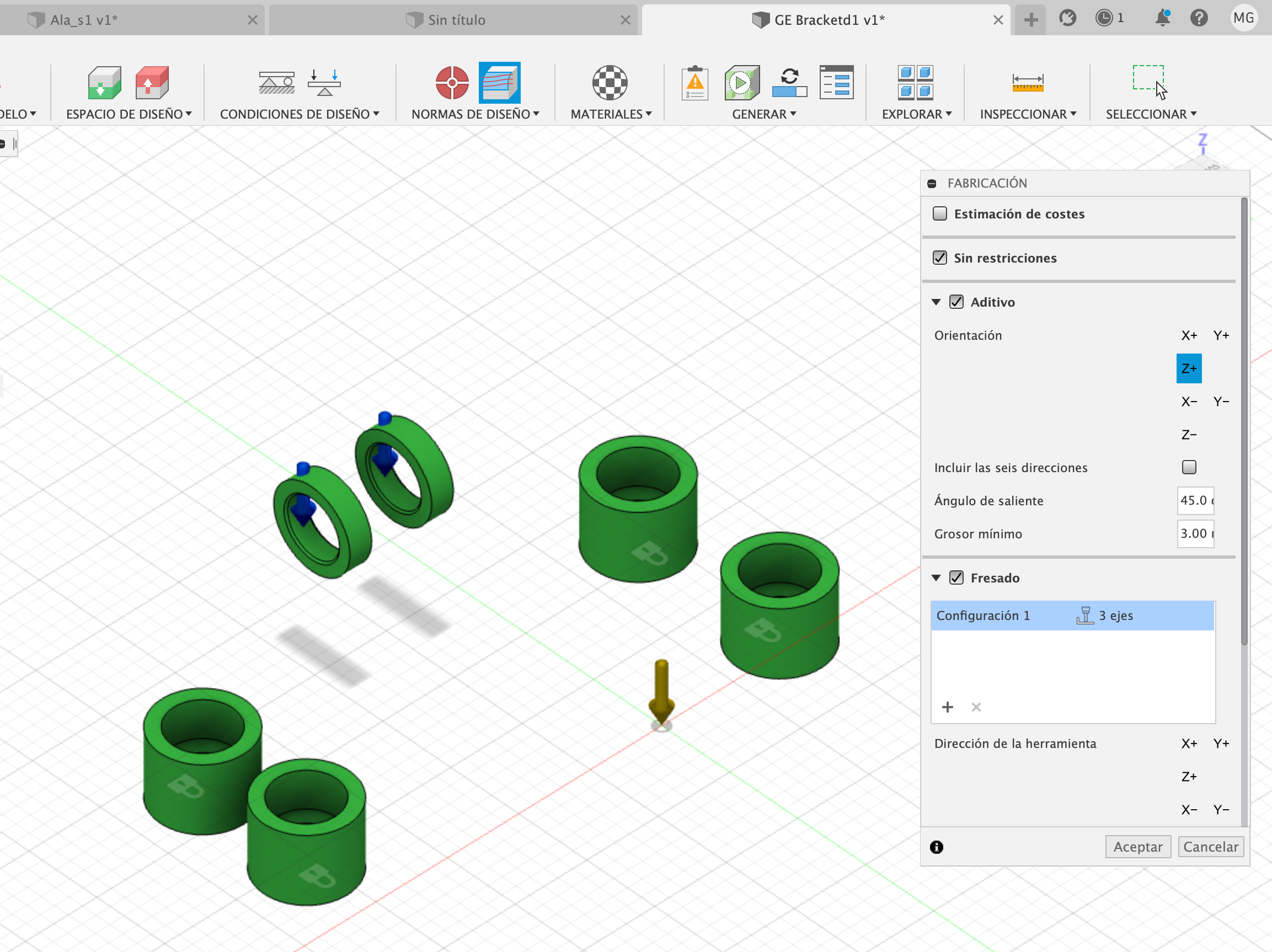Image resolution: width=1272 pixels, height=952 pixels.
Task: Open the notifications bell icon
Action: pyautogui.click(x=1162, y=18)
